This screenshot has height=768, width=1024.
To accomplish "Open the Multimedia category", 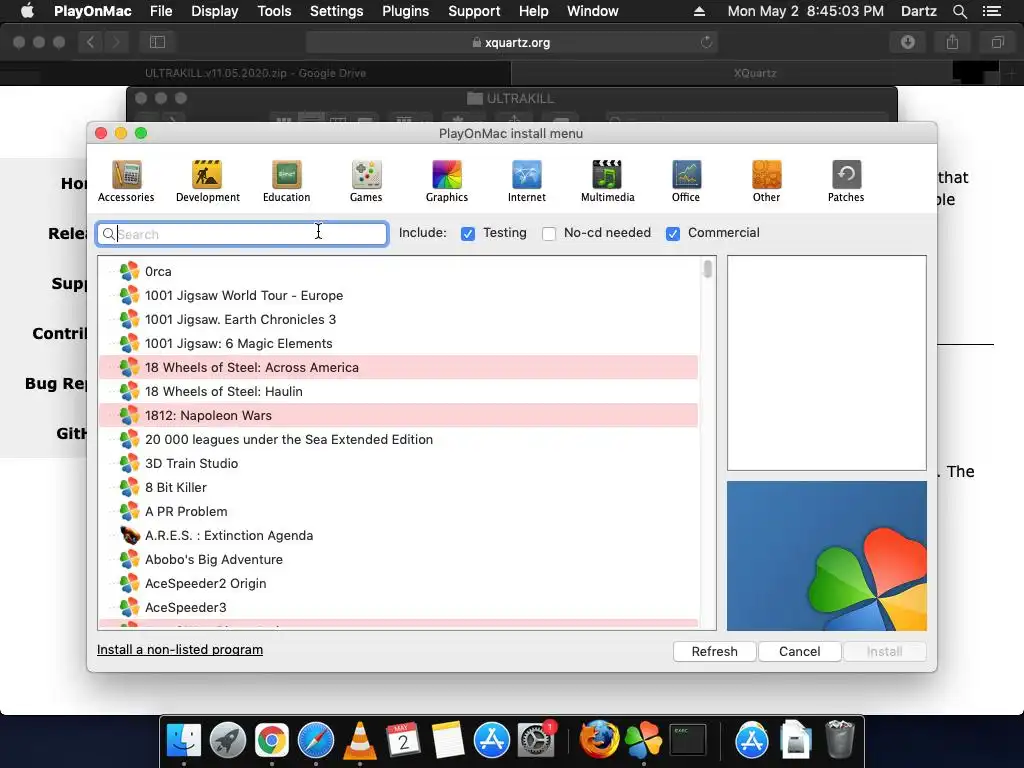I will (607, 182).
